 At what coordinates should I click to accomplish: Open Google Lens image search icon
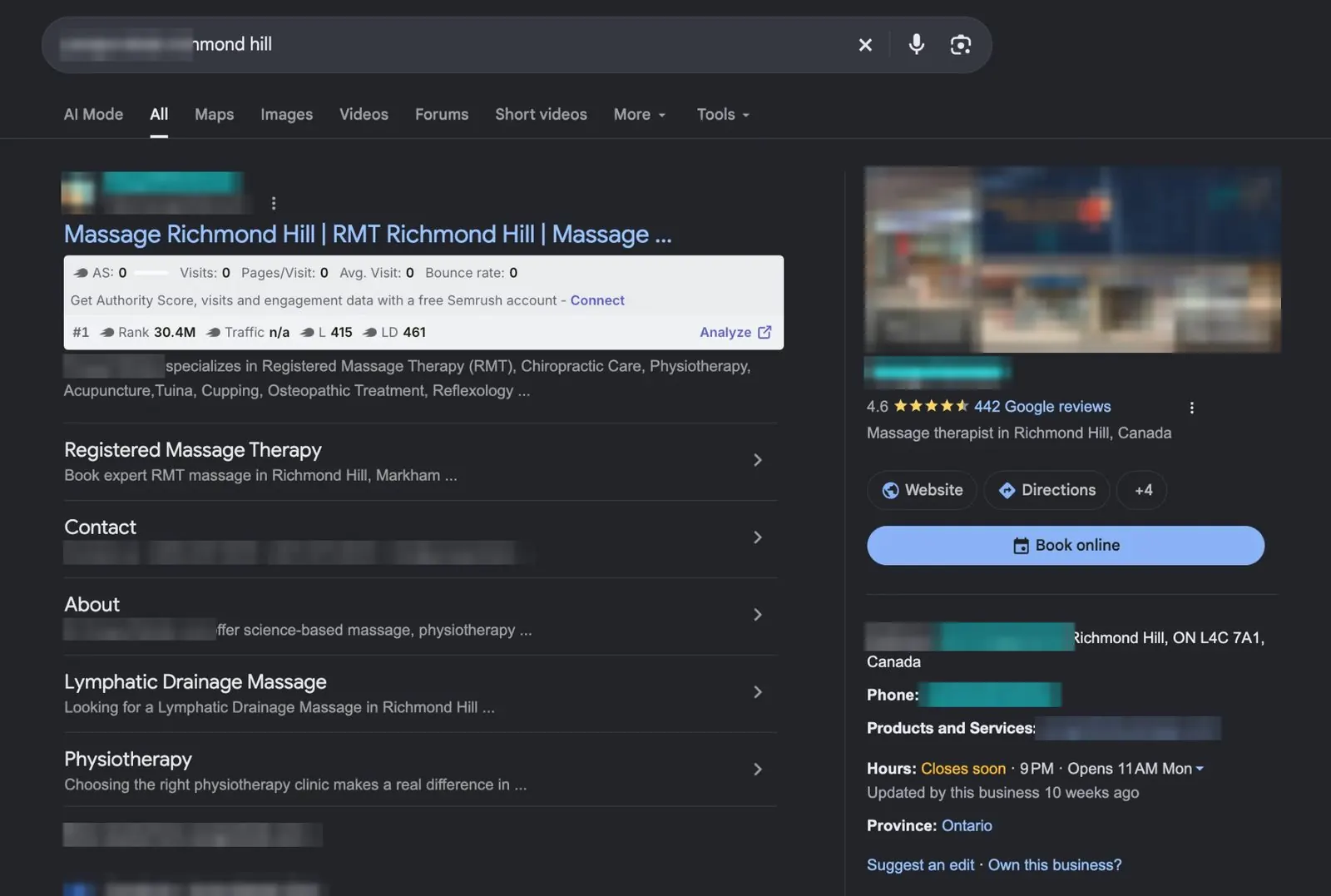click(961, 45)
